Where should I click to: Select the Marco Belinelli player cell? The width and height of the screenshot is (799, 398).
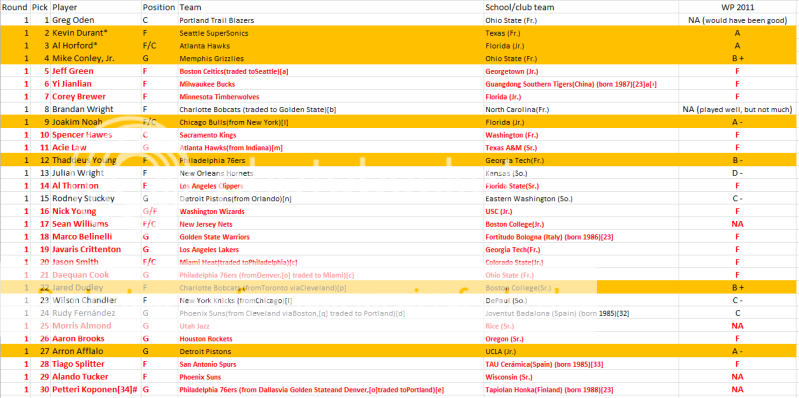click(96, 237)
